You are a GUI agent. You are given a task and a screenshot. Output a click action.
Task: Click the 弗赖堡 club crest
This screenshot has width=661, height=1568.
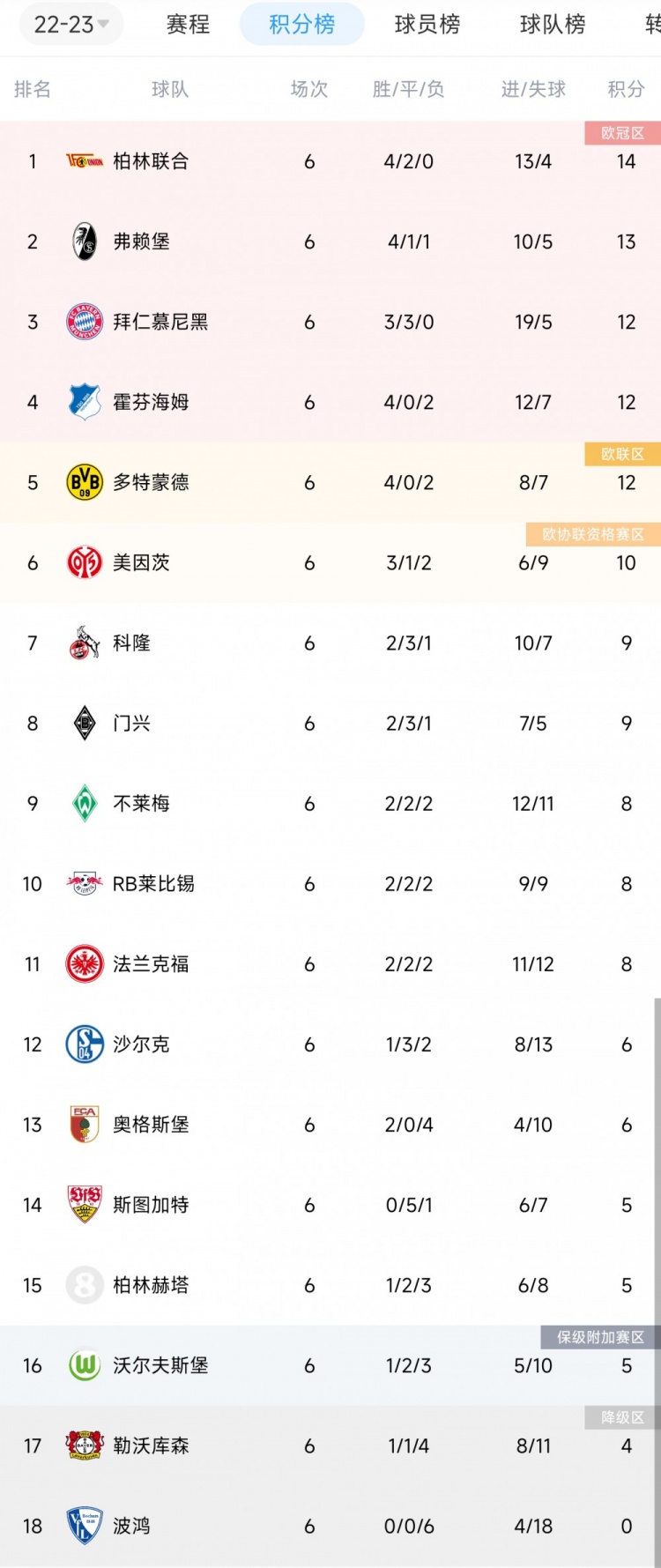[85, 242]
